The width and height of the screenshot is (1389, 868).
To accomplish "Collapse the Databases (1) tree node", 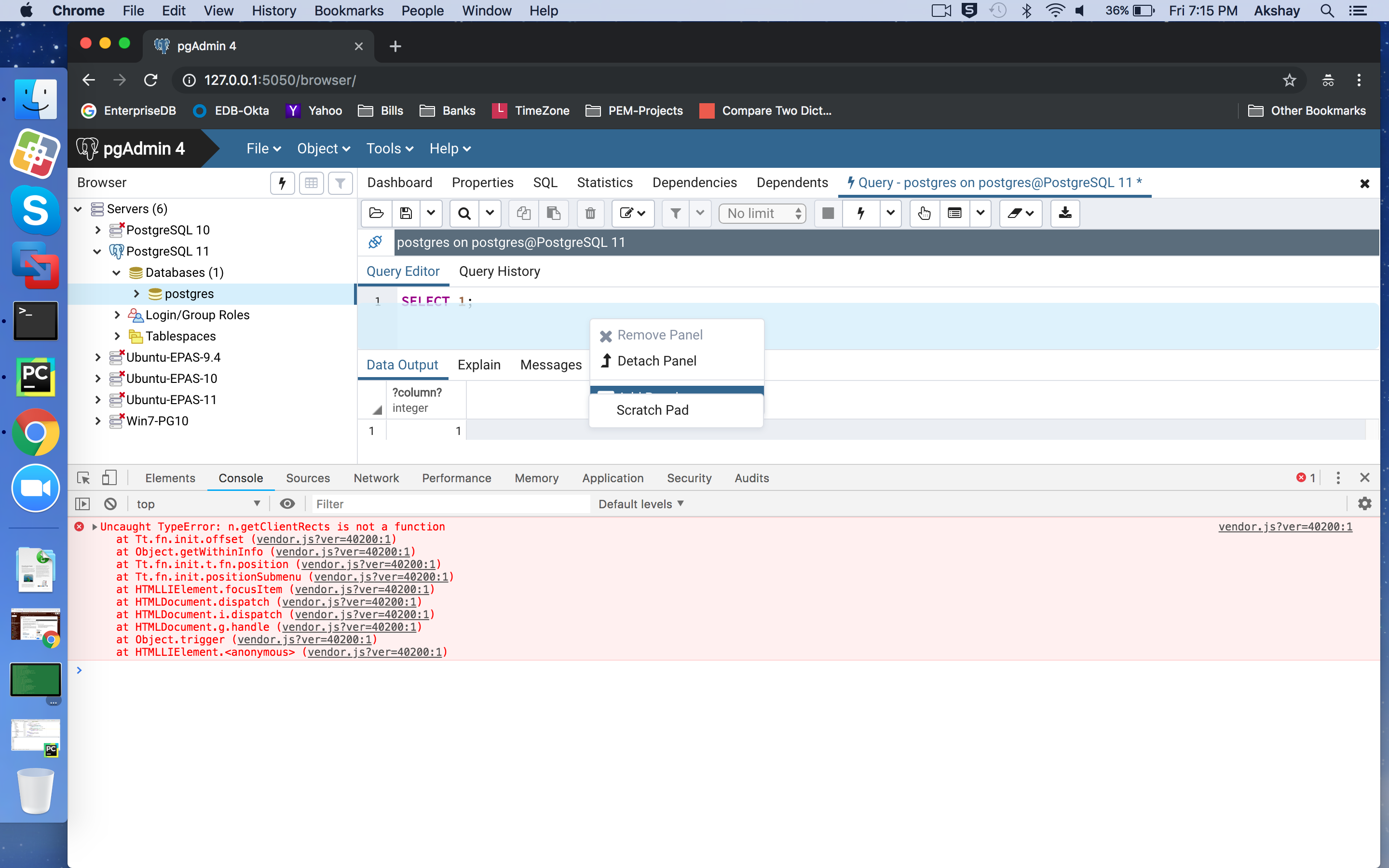I will tap(117, 272).
